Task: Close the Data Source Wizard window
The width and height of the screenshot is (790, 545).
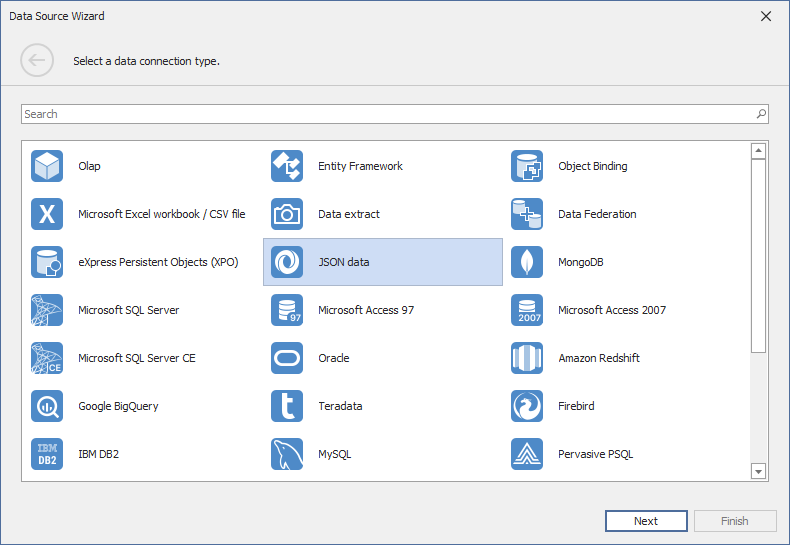Action: click(x=766, y=16)
